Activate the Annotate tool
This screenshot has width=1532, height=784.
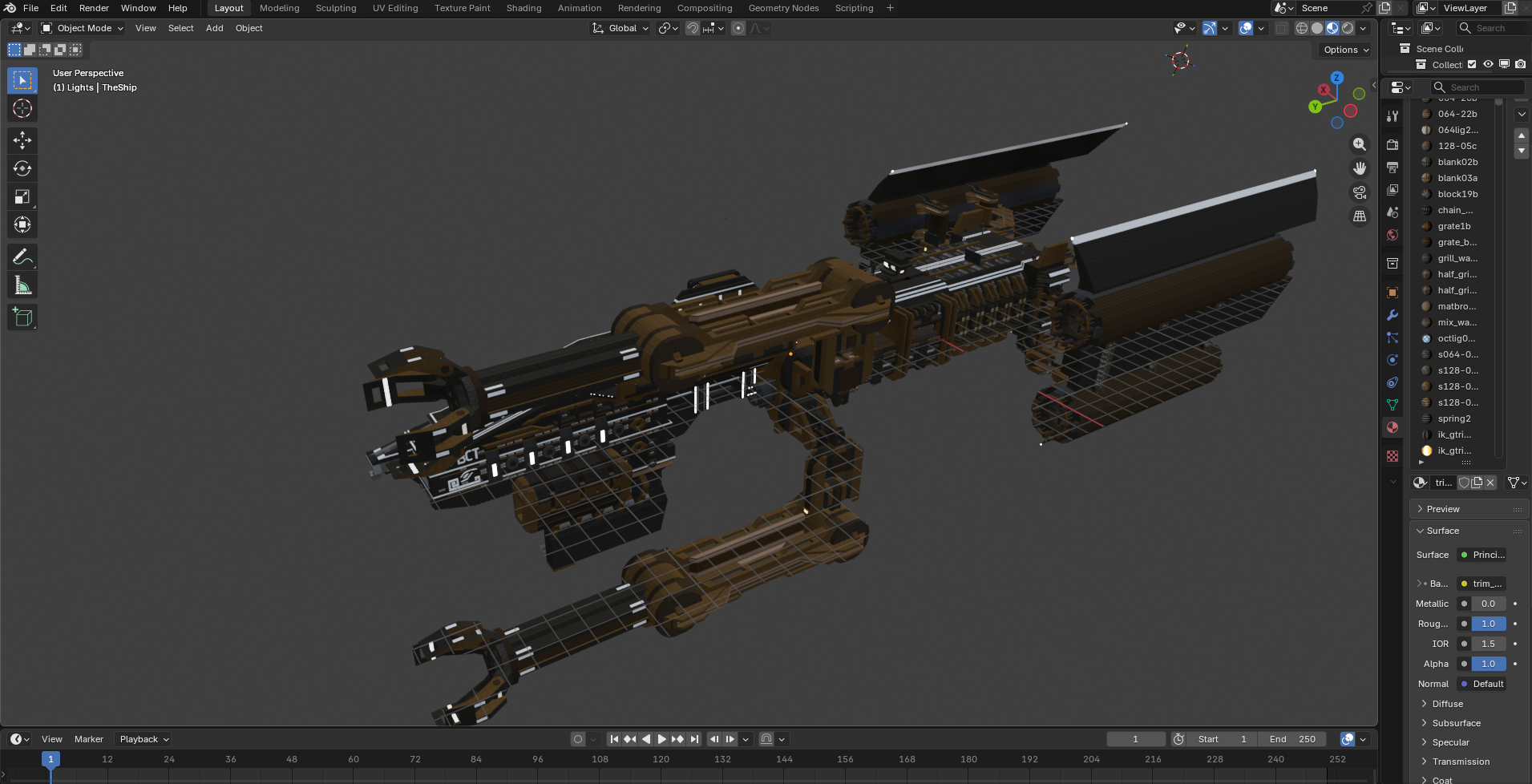point(22,257)
